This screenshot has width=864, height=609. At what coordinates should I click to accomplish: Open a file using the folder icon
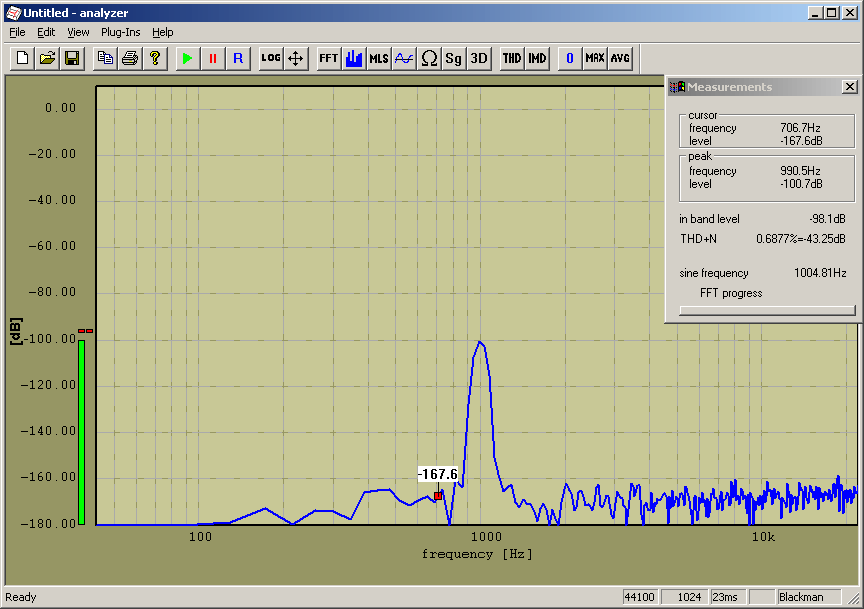[x=47, y=58]
